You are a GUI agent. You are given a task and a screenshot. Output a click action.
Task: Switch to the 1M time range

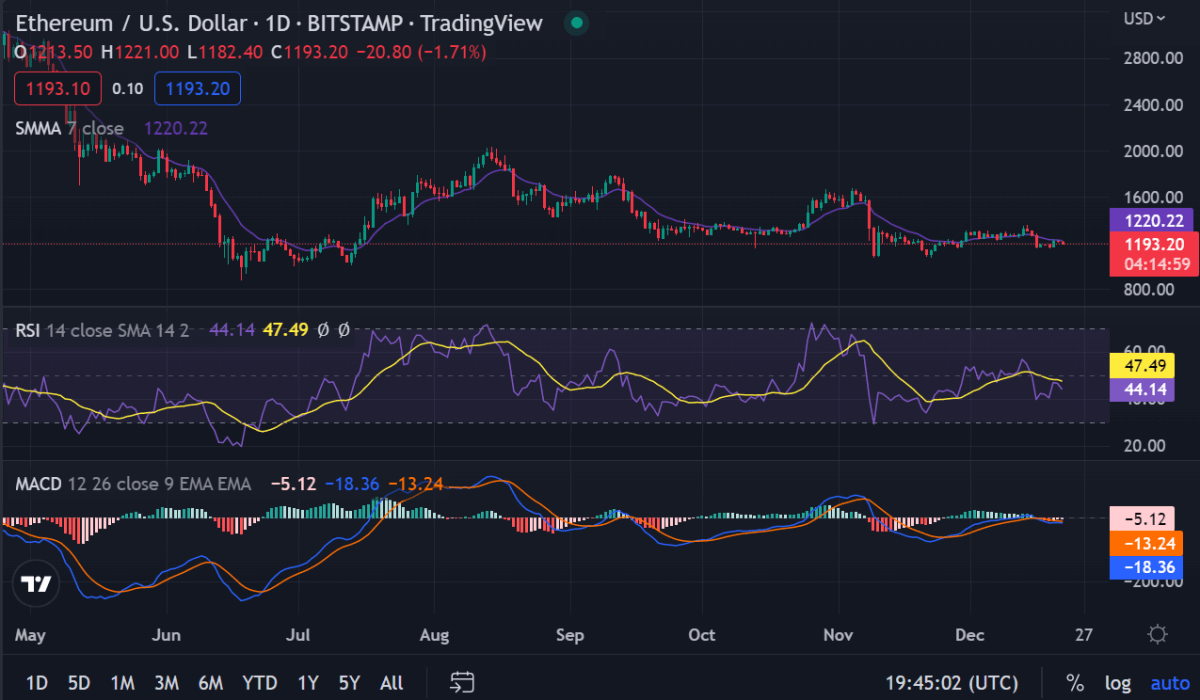pyautogui.click(x=122, y=683)
